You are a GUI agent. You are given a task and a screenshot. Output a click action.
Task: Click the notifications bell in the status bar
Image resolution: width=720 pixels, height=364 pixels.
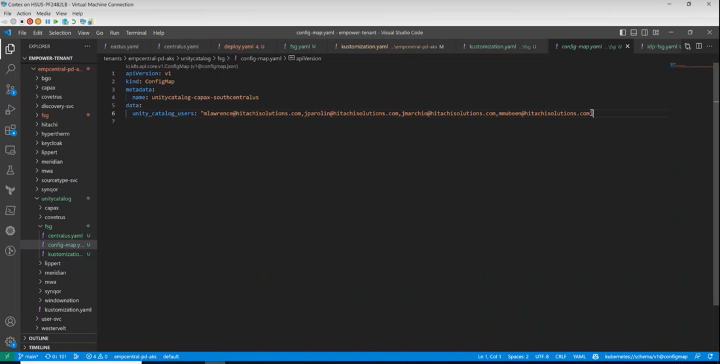(x=710, y=357)
